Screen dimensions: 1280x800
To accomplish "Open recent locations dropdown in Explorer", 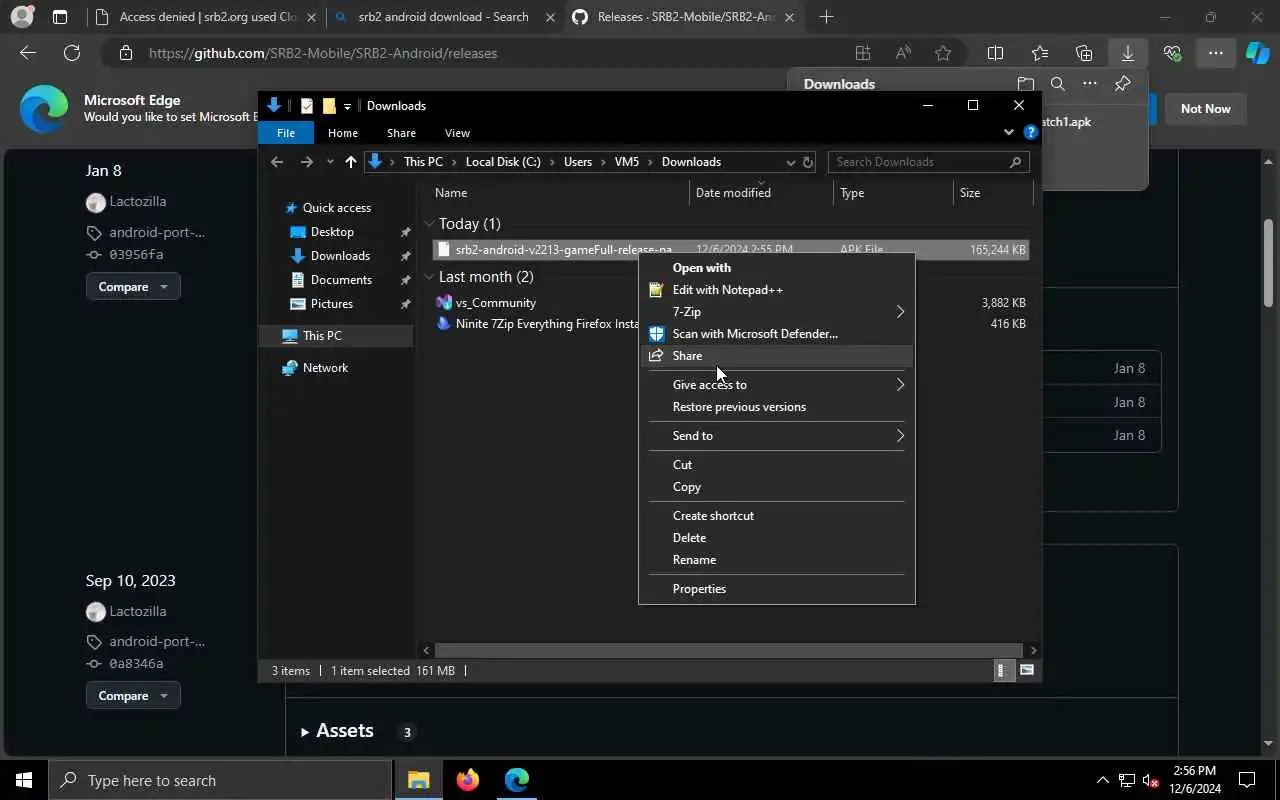I will (x=330, y=162).
